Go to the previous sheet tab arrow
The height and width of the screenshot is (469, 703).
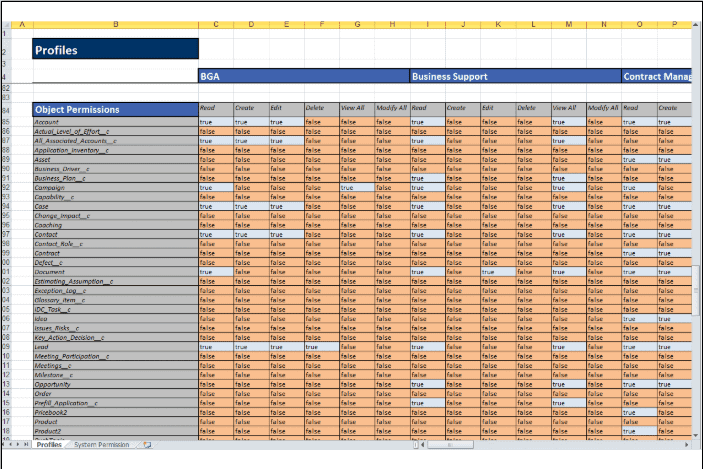point(12,444)
